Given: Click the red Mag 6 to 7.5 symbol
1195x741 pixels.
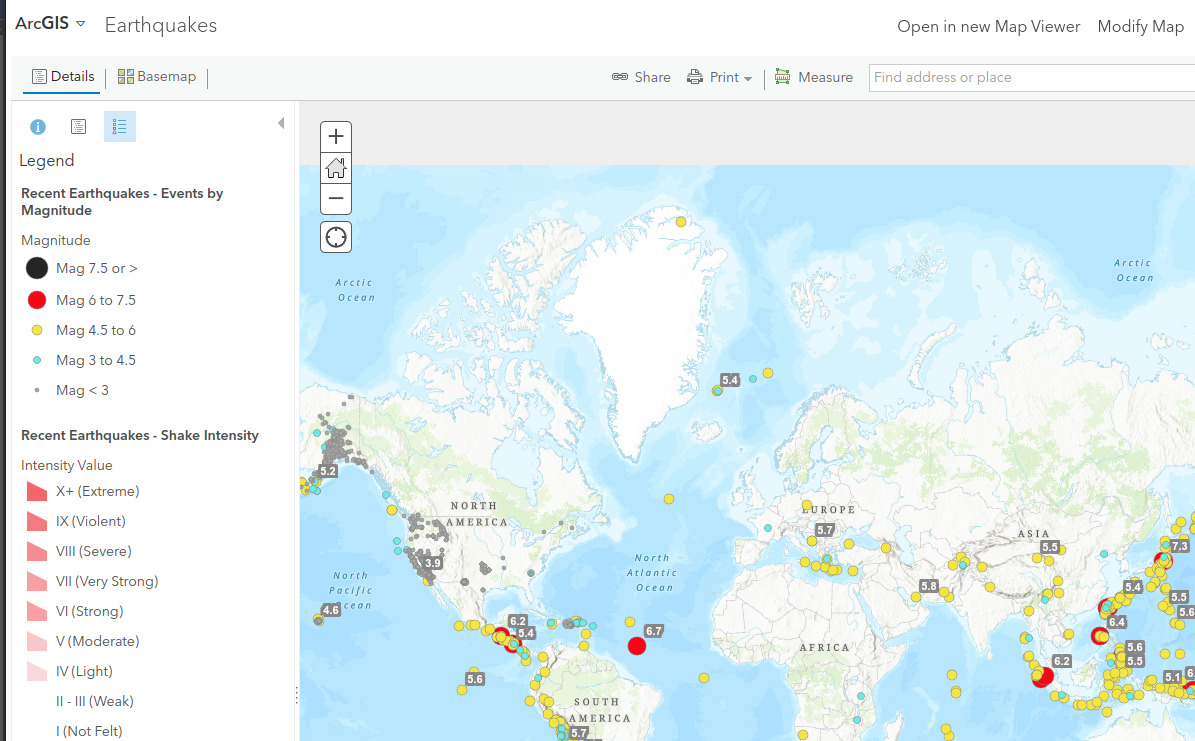Looking at the screenshot, I should pyautogui.click(x=37, y=300).
